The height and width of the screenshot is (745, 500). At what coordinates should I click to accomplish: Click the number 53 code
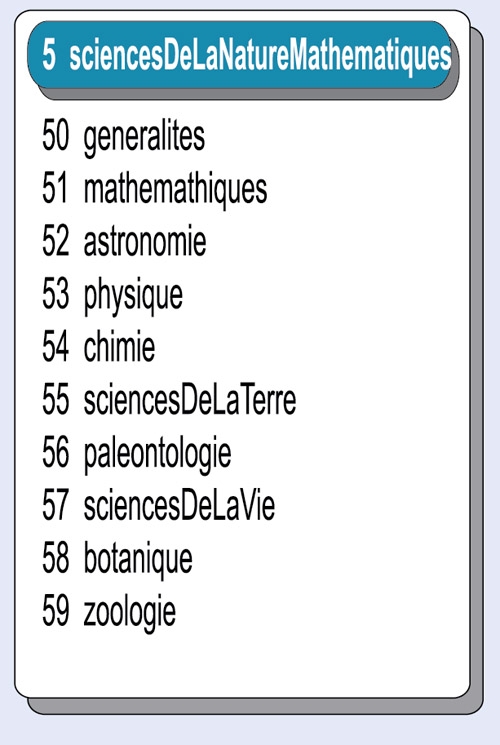[x=56, y=294]
